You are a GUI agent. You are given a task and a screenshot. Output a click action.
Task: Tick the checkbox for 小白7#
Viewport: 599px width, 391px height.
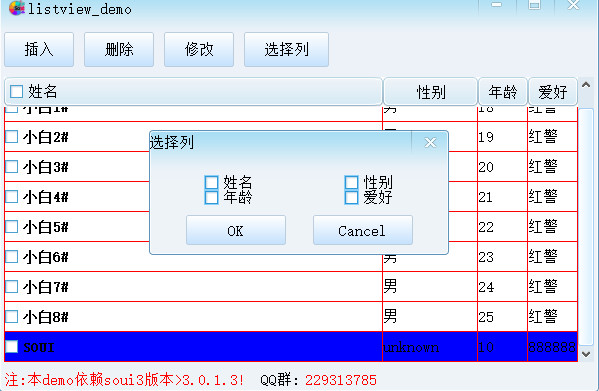tap(12, 287)
